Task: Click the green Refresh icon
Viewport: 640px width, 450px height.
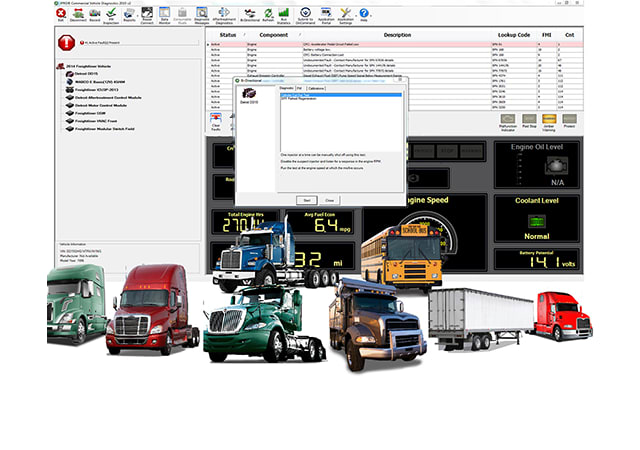Action: click(268, 15)
